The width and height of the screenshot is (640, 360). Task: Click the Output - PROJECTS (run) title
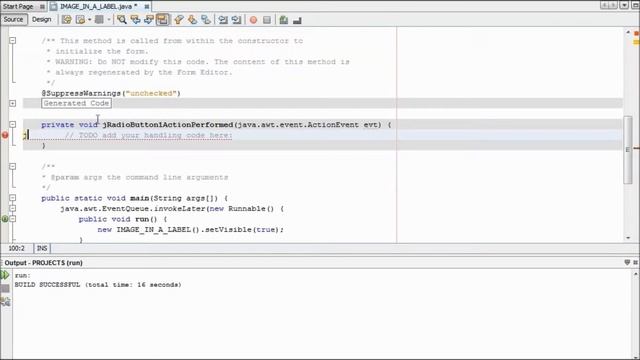tap(44, 263)
